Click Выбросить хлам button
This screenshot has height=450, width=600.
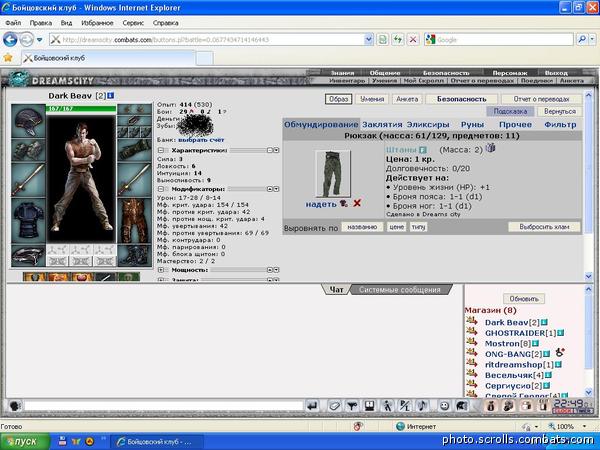point(544,227)
